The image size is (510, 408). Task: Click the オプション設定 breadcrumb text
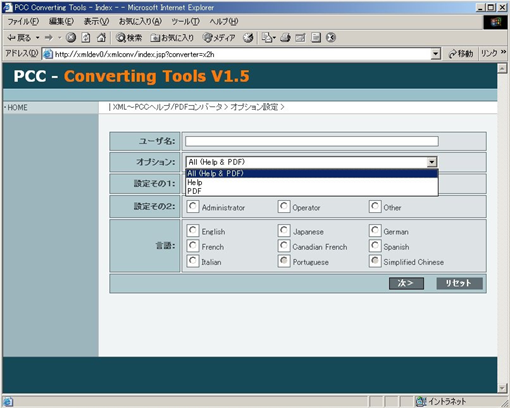coord(254,107)
